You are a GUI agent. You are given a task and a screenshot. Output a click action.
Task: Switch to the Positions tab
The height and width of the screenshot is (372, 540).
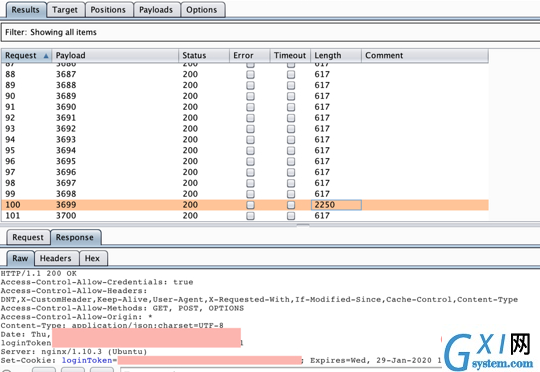(108, 10)
